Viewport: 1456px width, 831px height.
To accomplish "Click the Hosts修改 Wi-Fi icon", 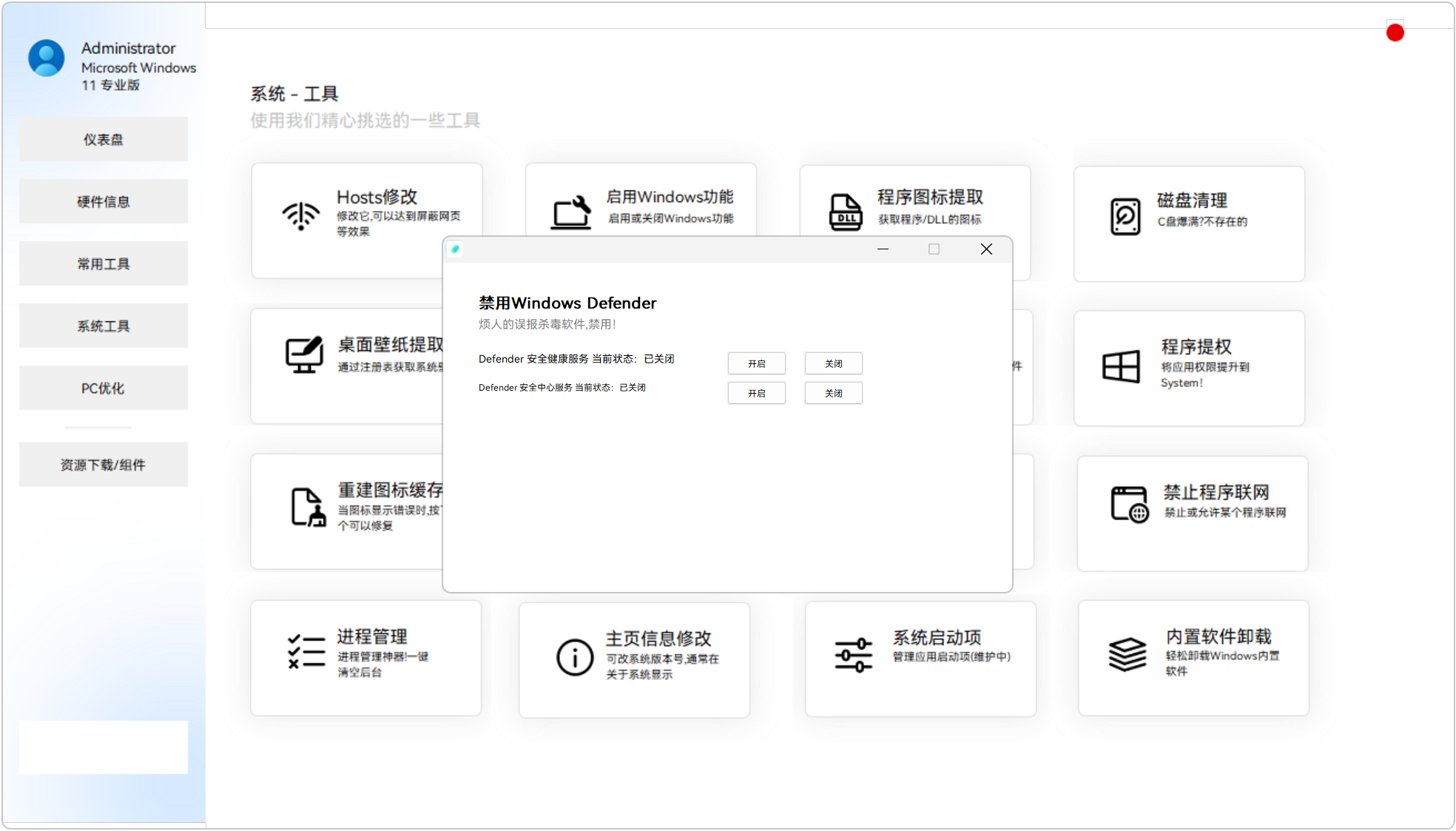I will (301, 216).
